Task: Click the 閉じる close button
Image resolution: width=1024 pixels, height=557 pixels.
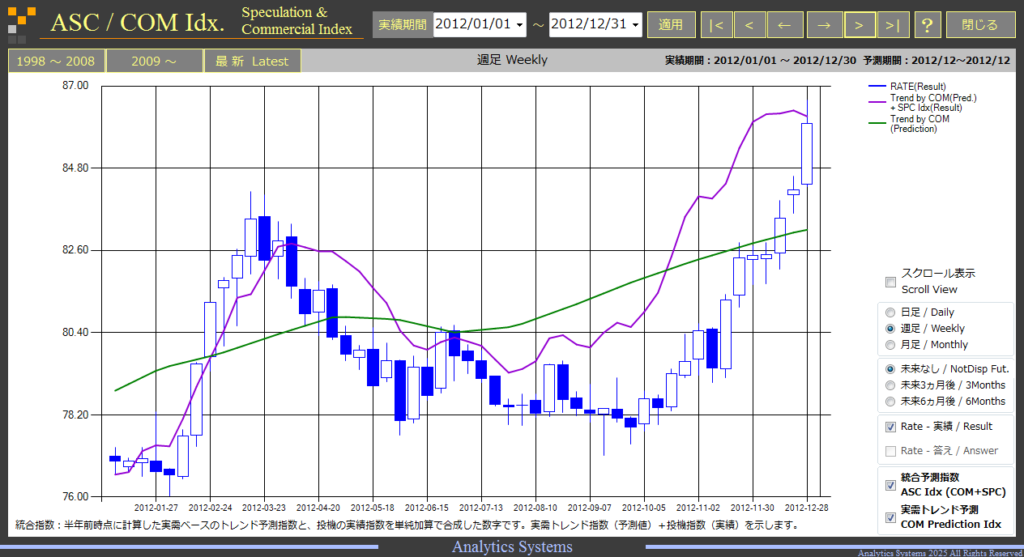Action: pos(980,25)
